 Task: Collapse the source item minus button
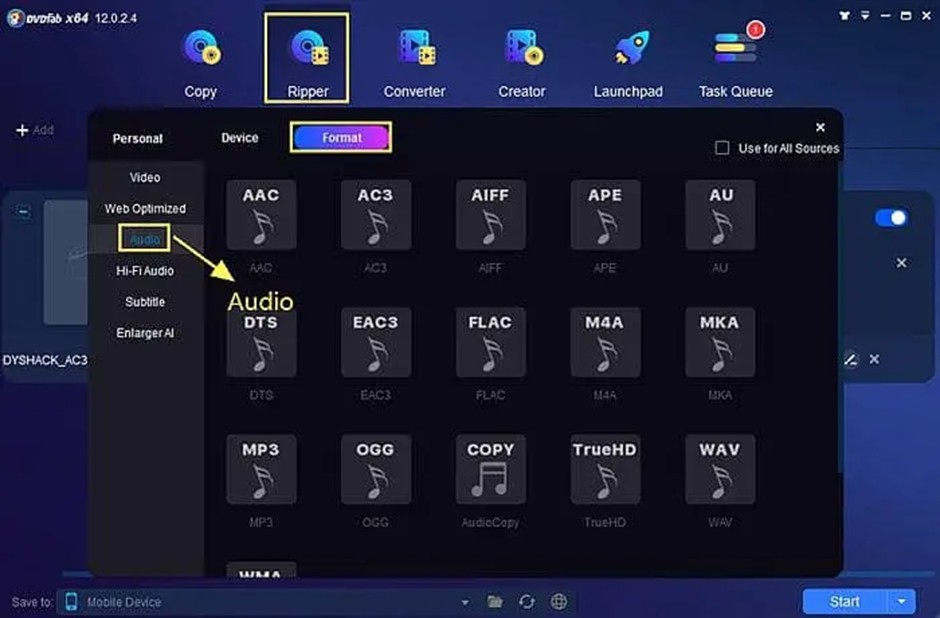click(23, 212)
